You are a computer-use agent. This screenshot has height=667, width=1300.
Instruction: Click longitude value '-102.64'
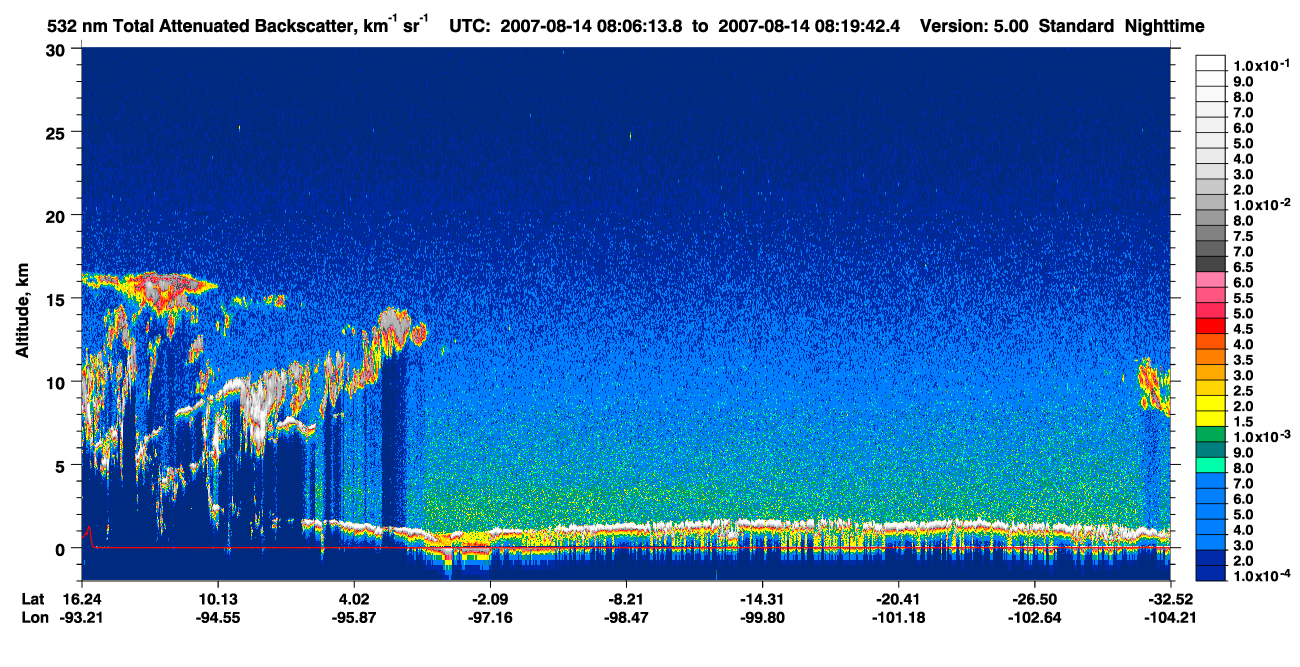pyautogui.click(x=1035, y=617)
